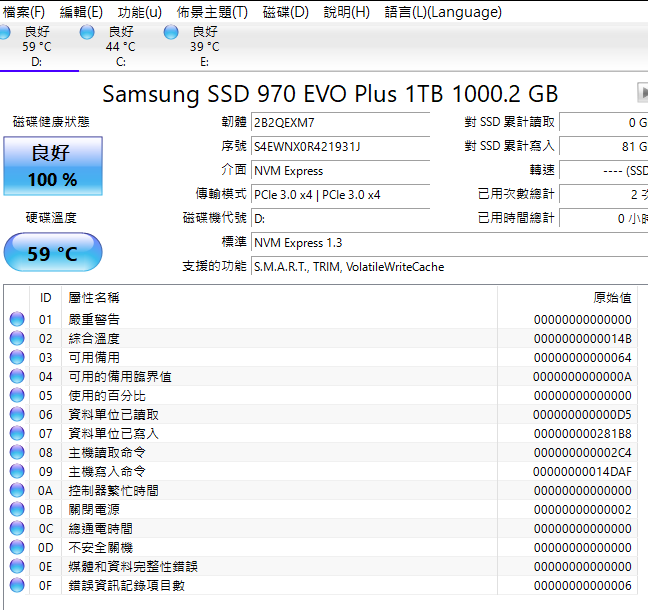648x610 pixels.
Task: Click the serial number field S4EWNX0R421931J
Action: (x=341, y=146)
